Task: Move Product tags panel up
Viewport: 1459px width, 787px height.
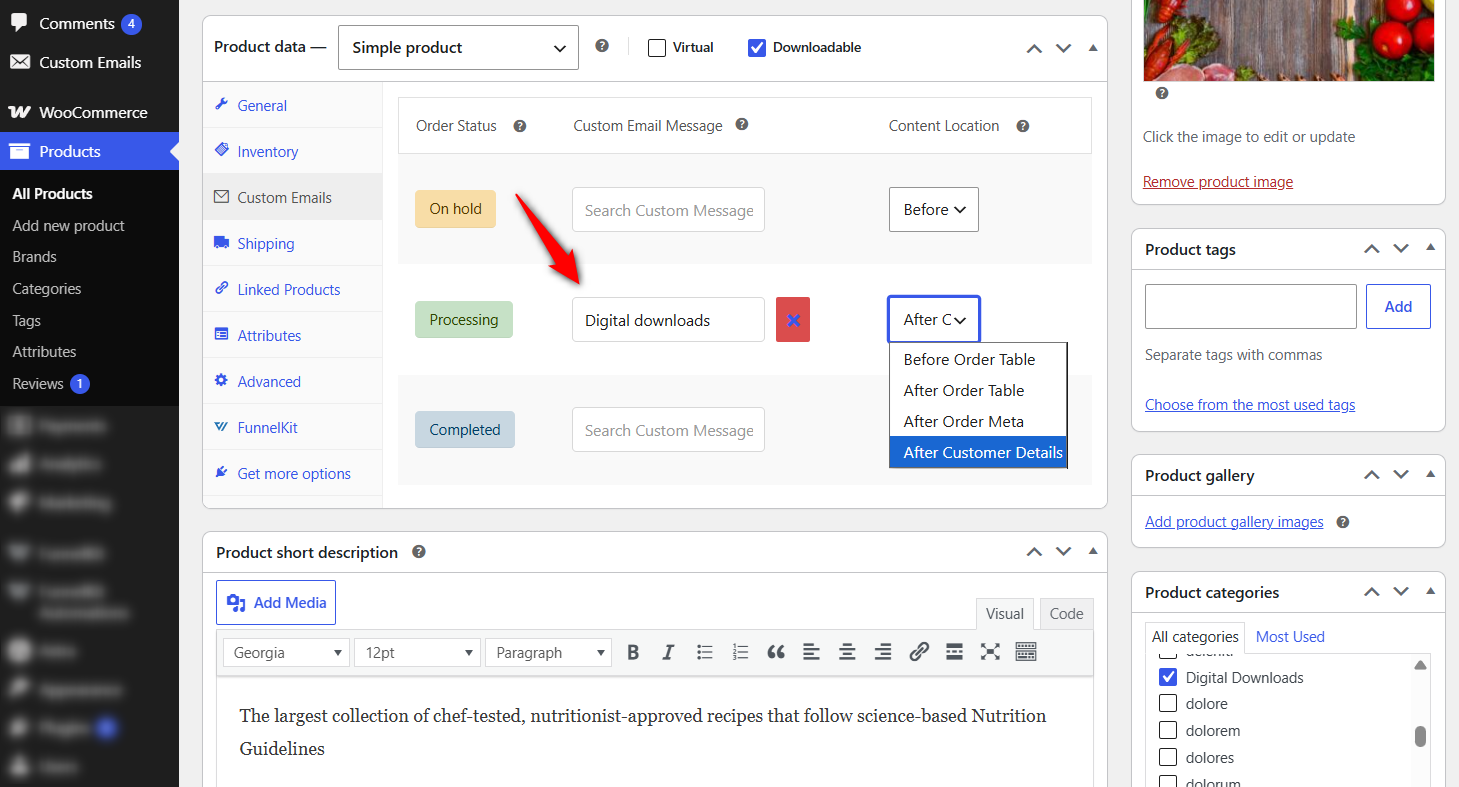Action: tap(1372, 249)
